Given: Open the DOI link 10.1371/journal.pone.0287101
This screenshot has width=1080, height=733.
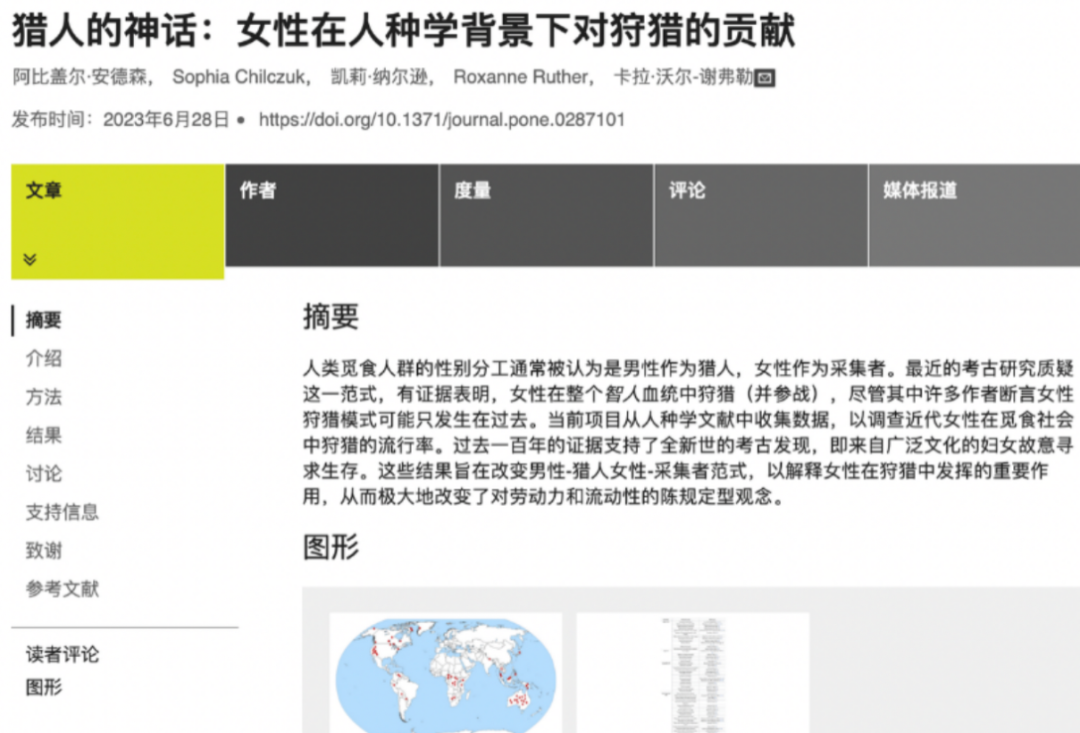Looking at the screenshot, I should tap(442, 120).
